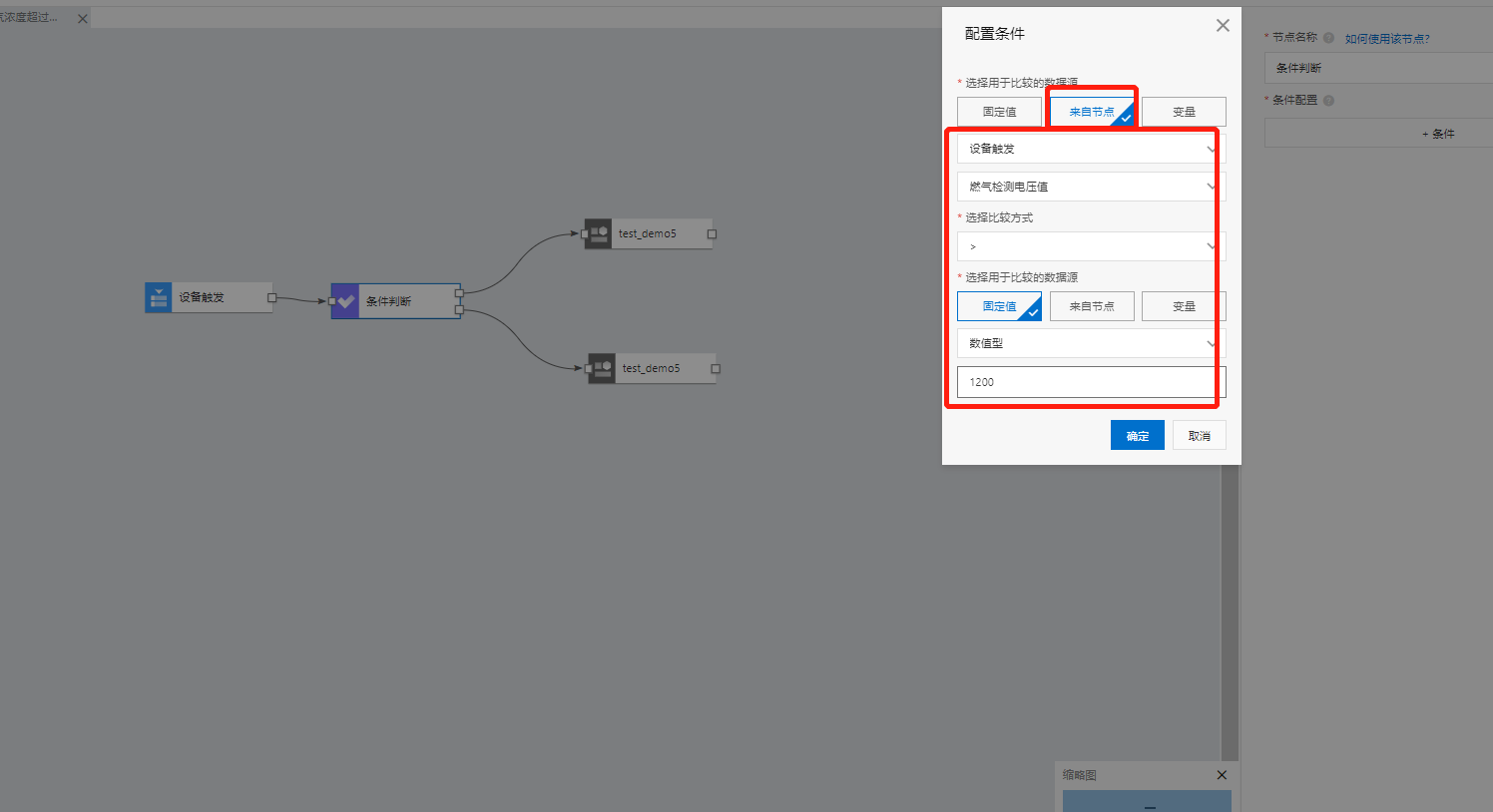
Task: Close the tab ending in 浓度超过
Action: pyautogui.click(x=83, y=18)
